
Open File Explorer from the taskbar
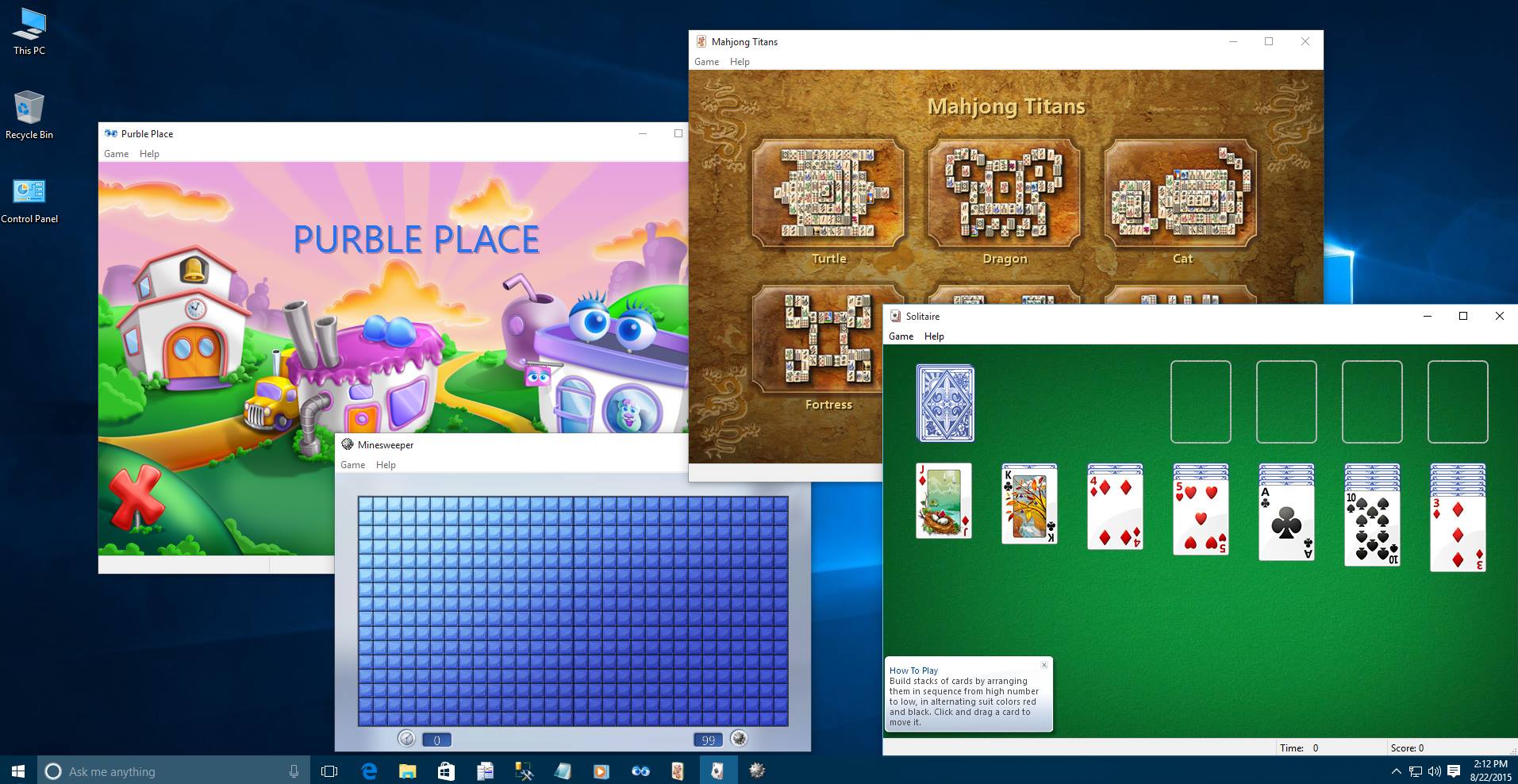click(x=407, y=771)
